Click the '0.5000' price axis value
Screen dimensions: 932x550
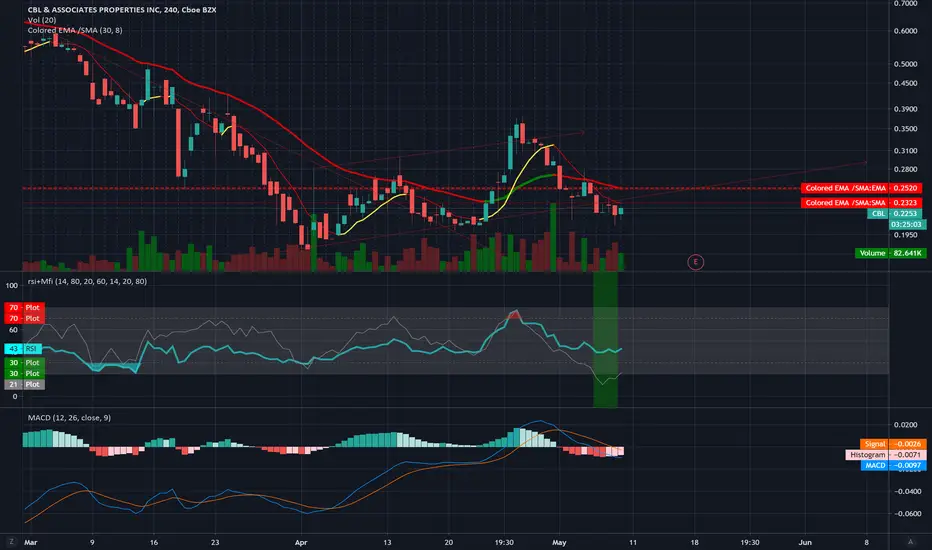tap(905, 64)
